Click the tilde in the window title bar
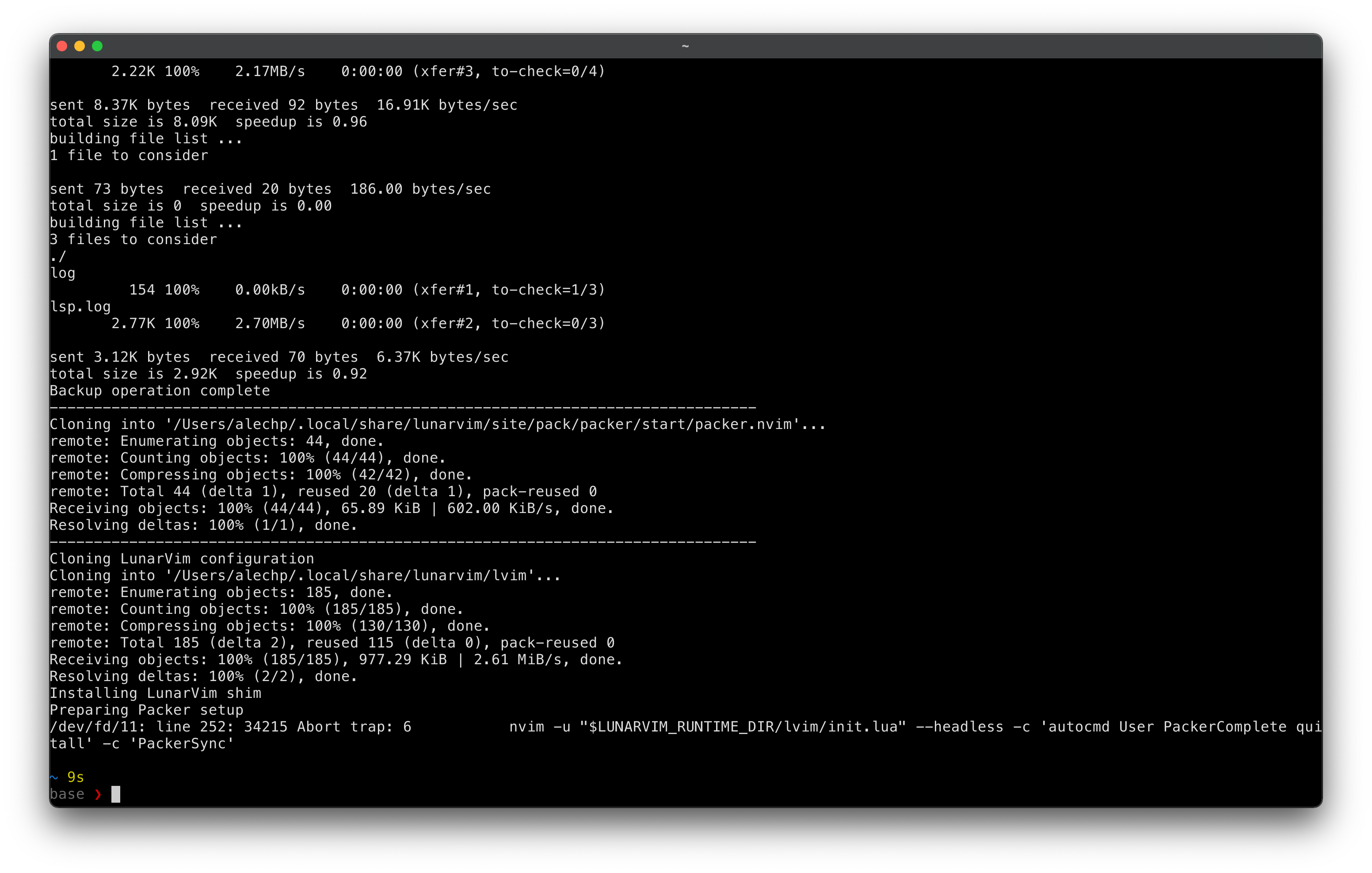The width and height of the screenshot is (1372, 873). point(686,45)
